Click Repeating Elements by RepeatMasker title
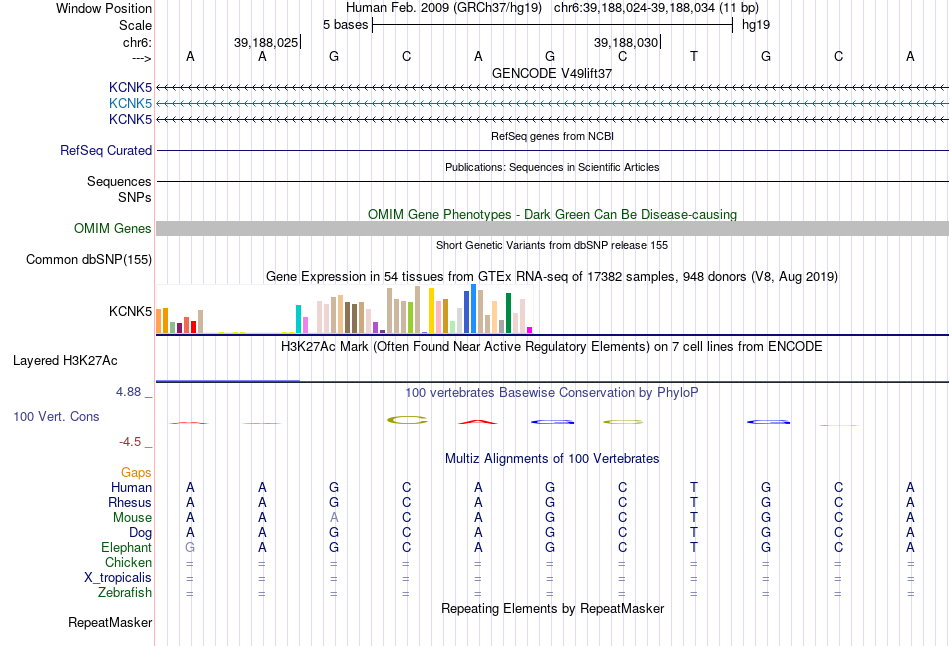 pos(553,608)
